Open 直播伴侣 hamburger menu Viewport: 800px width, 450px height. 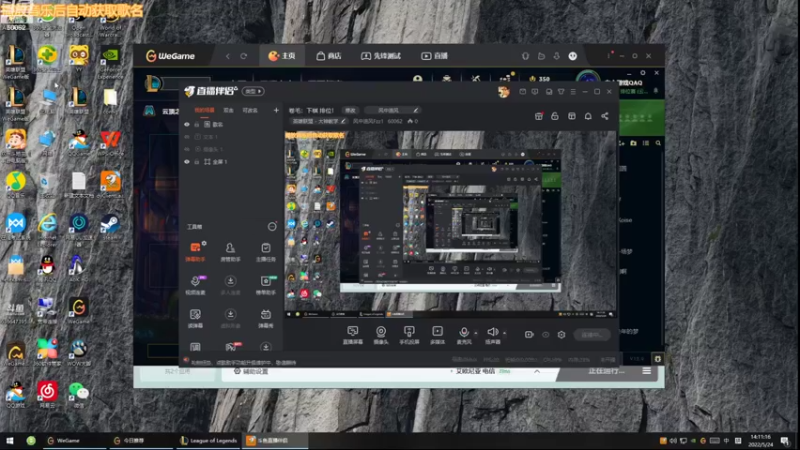click(x=573, y=92)
